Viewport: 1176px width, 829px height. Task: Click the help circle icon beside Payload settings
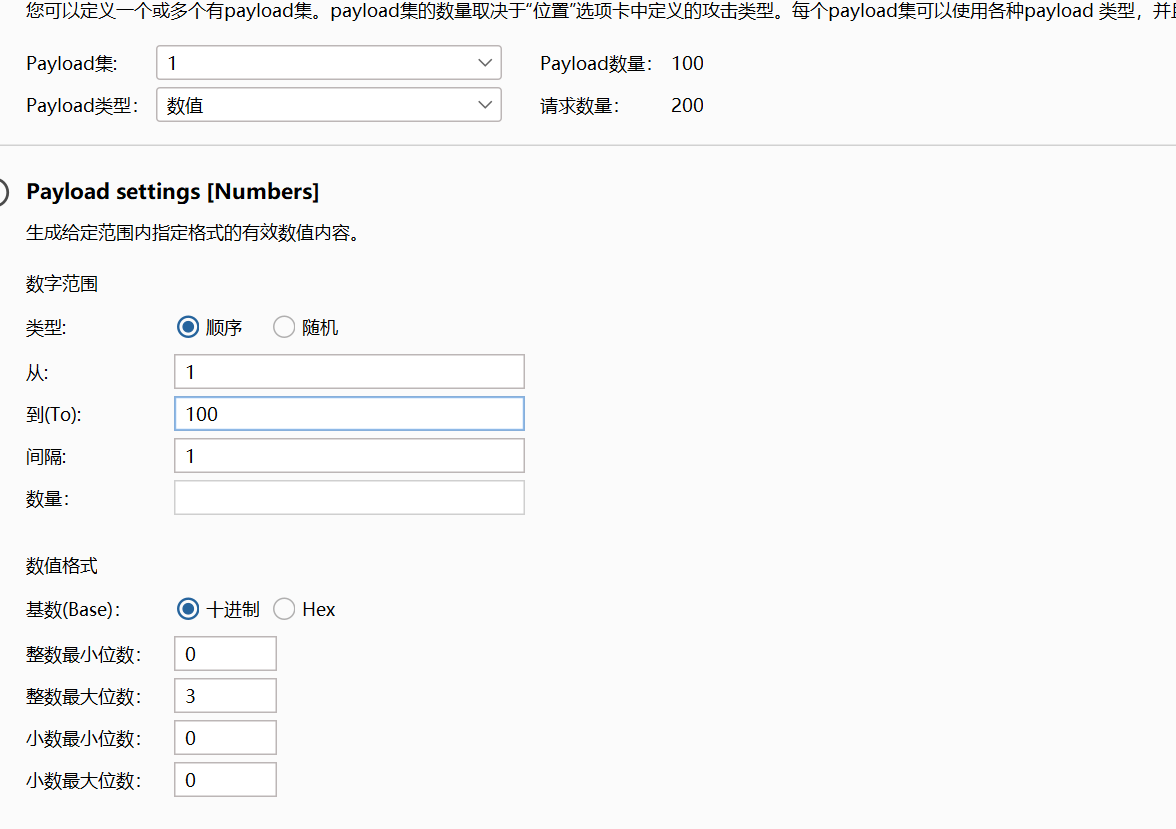[2, 192]
